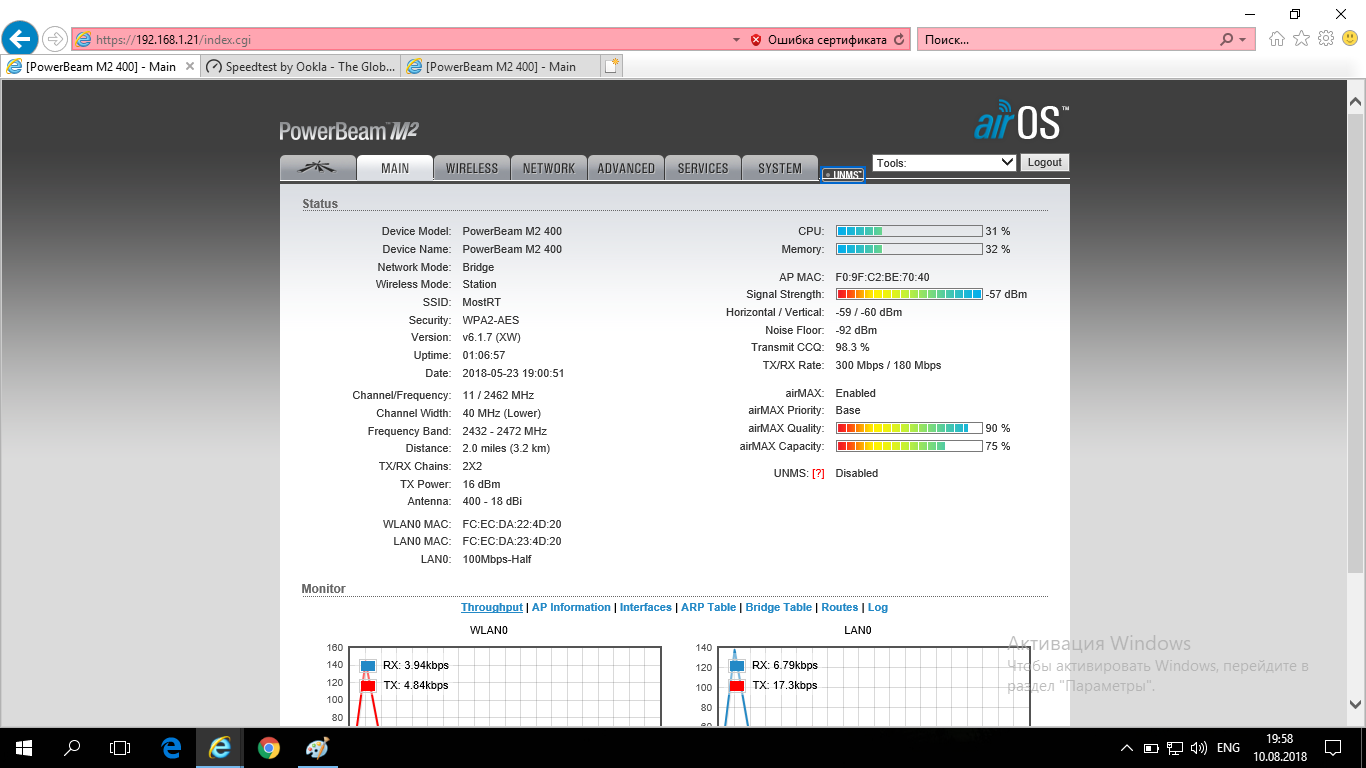The width and height of the screenshot is (1366, 768).
Task: Click the Logout button
Action: [x=1045, y=162]
